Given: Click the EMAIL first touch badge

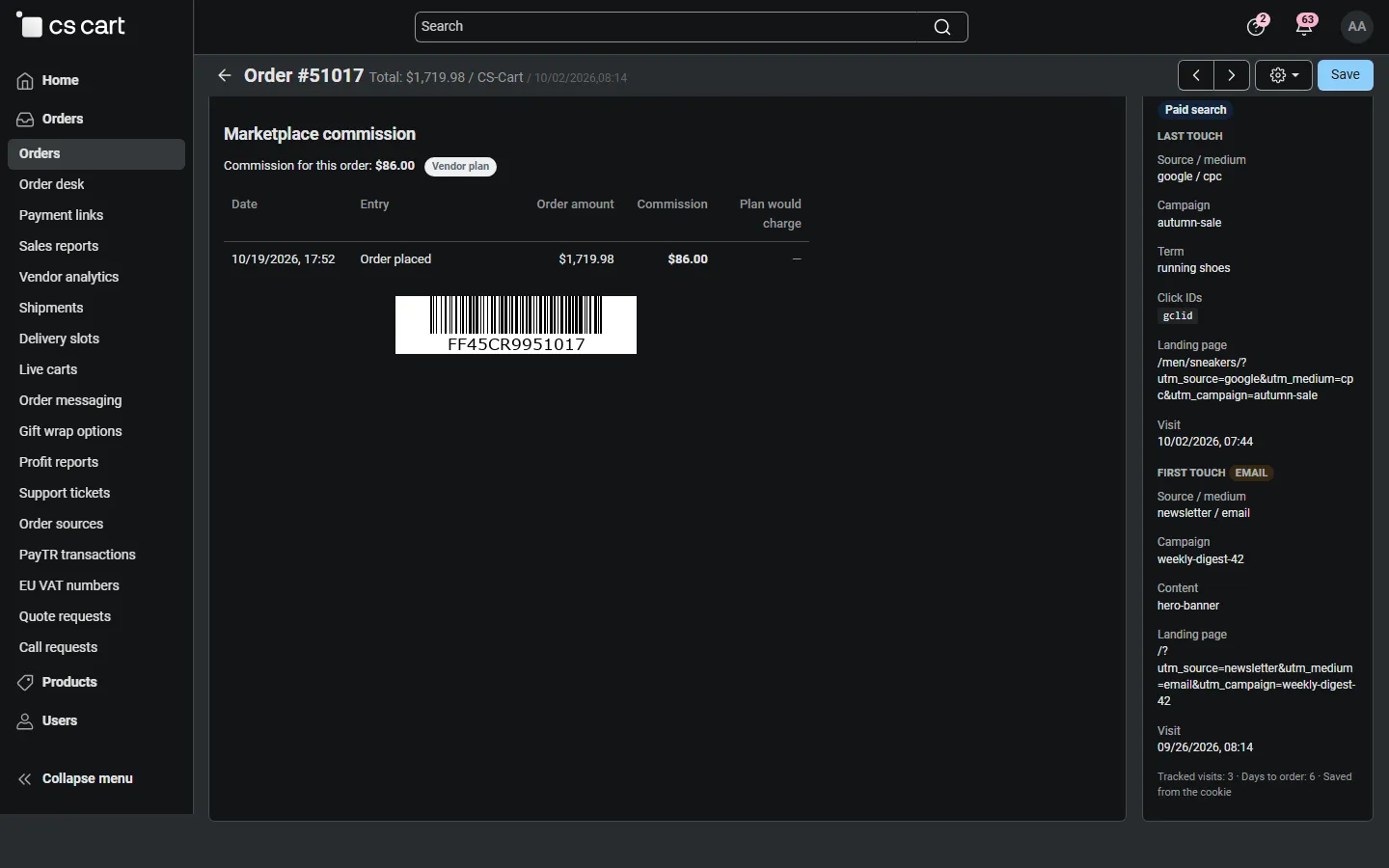Looking at the screenshot, I should click(x=1251, y=473).
